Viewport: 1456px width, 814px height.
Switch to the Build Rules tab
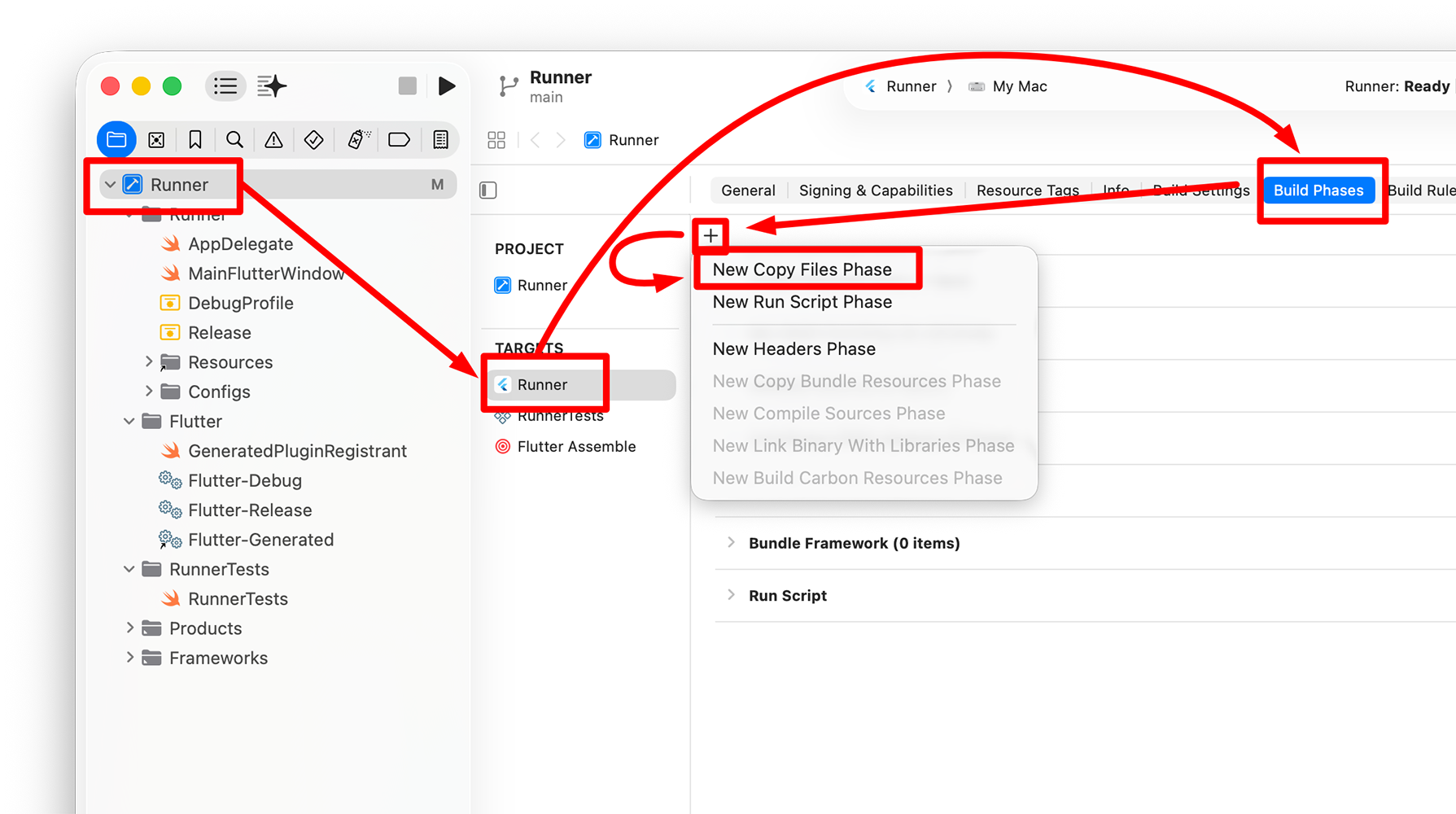click(1421, 190)
